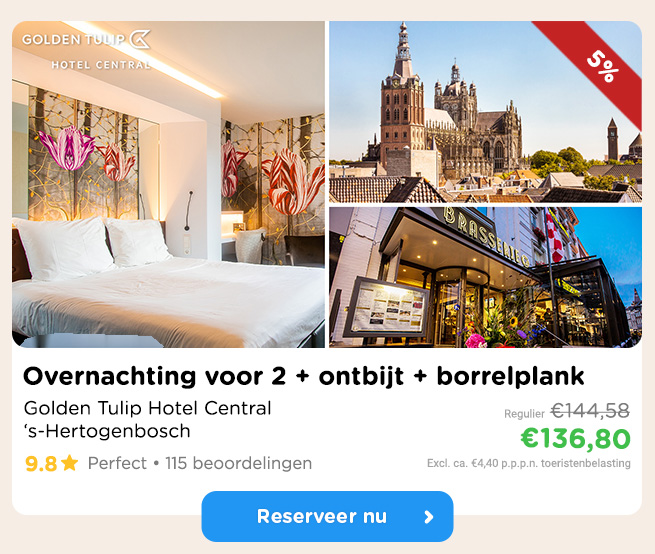Click the toeristenbelasting tax note

(x=528, y=463)
